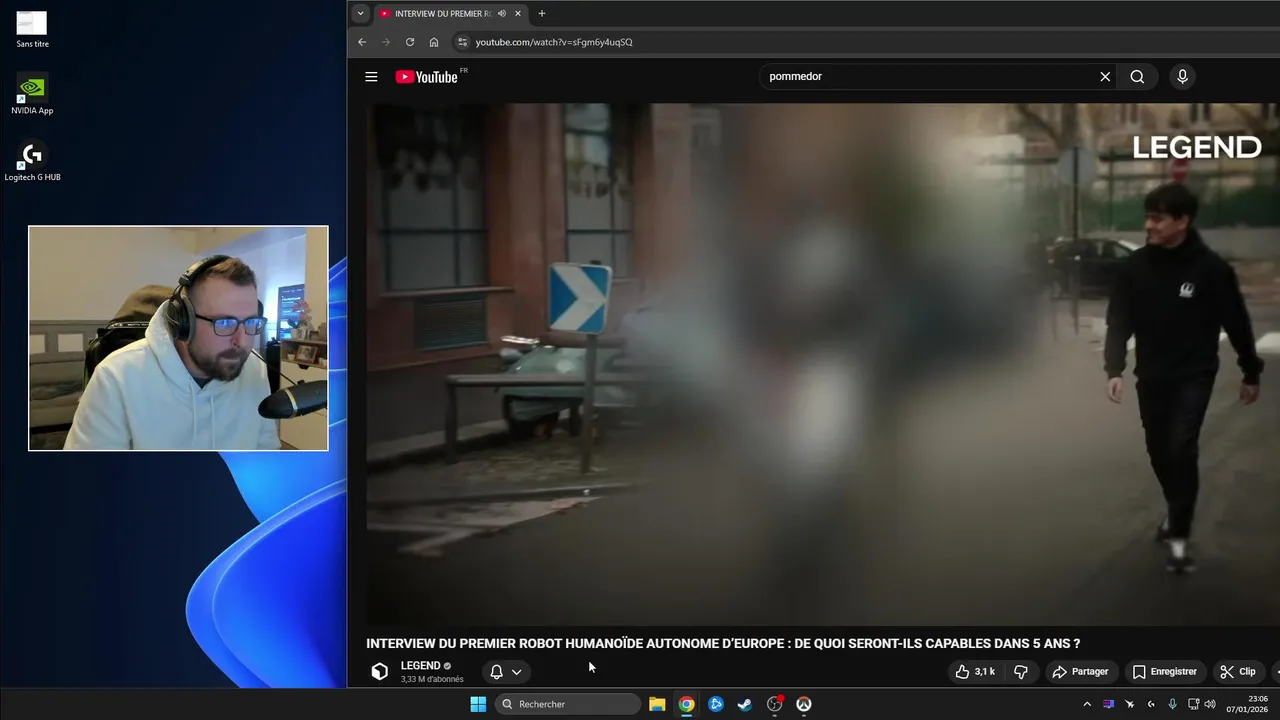This screenshot has width=1280, height=720.
Task: Open volume control in system tray
Action: (1210, 704)
